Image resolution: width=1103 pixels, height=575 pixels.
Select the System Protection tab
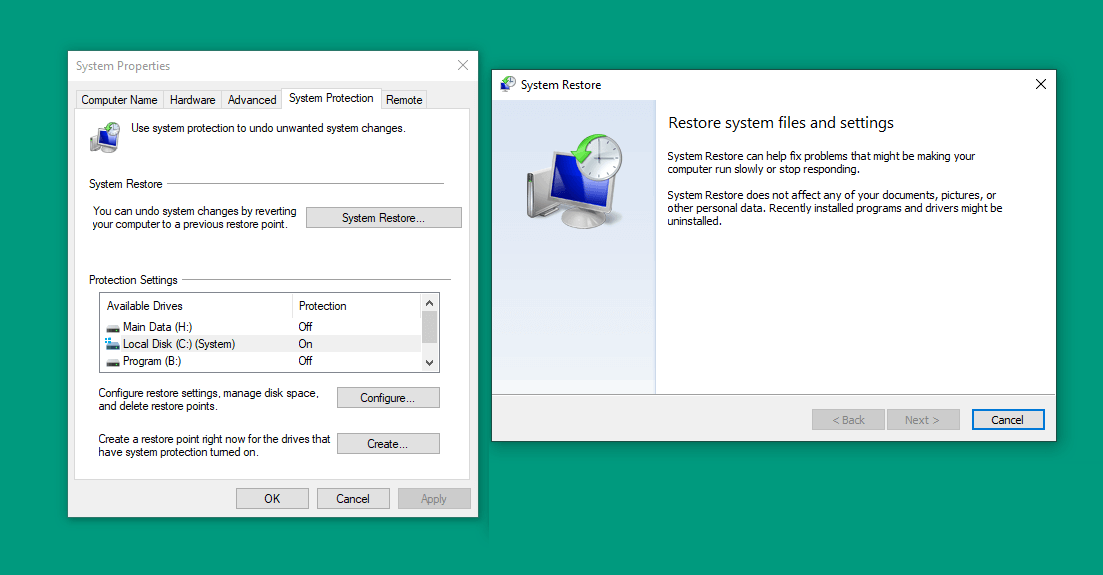(331, 99)
